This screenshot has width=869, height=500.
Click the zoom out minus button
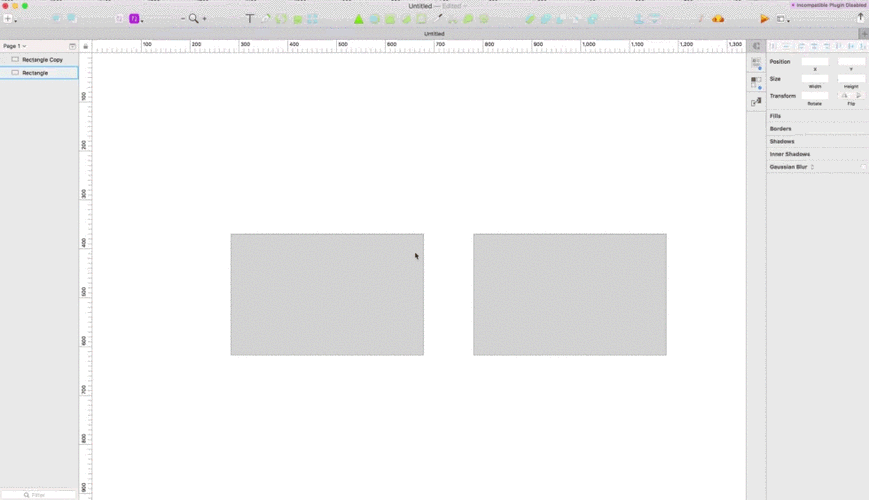tap(182, 19)
